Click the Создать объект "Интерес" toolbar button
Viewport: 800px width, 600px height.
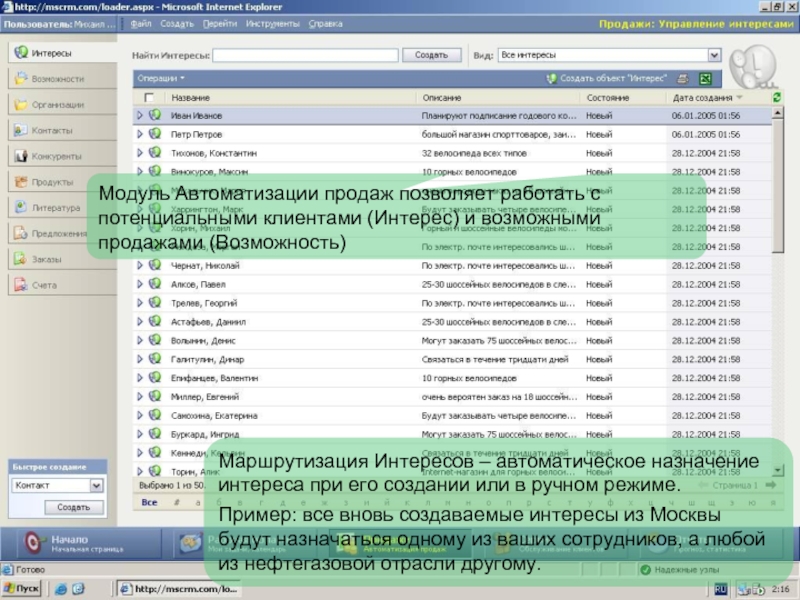[x=607, y=79]
